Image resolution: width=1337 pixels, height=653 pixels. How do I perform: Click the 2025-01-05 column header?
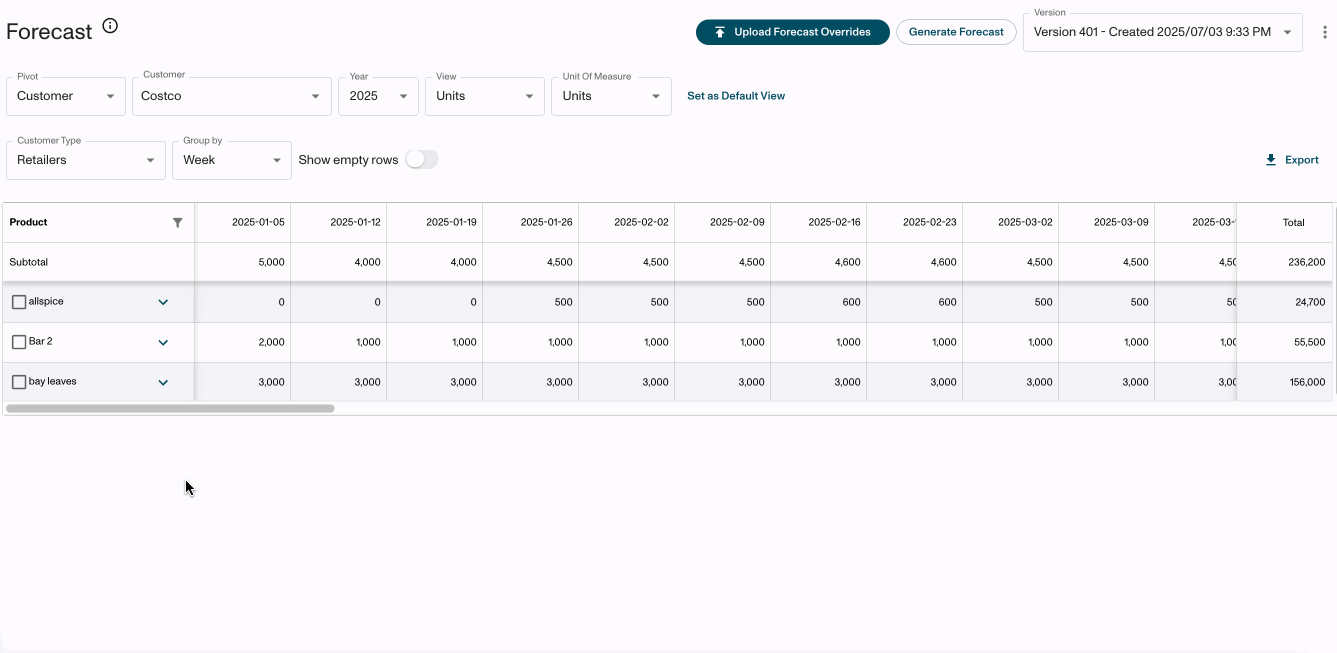click(243, 223)
